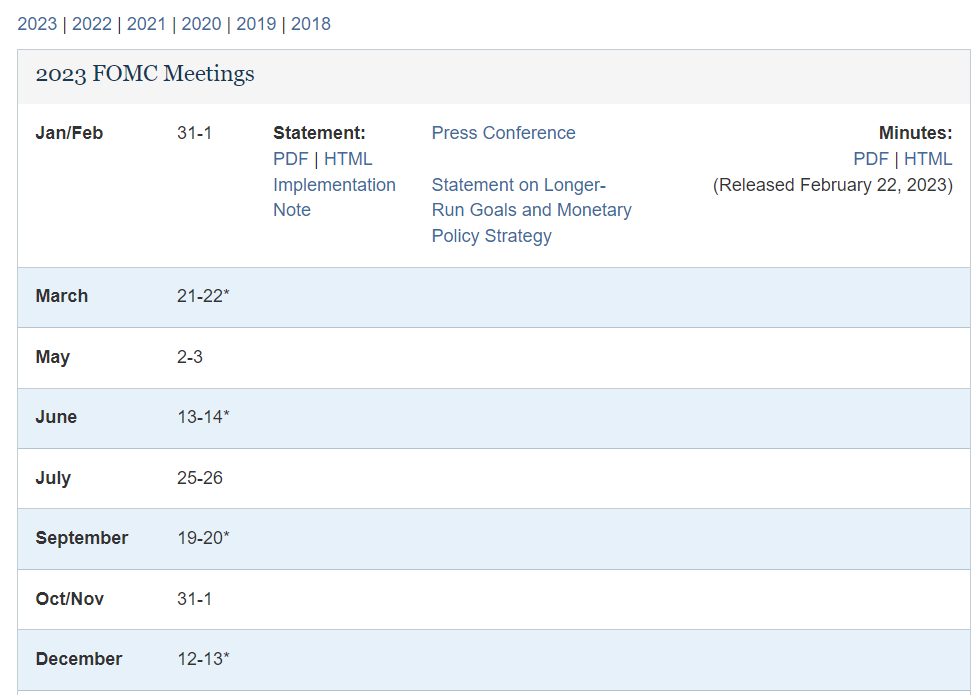
Task: Jump to the 2018 meetings year link
Action: (311, 24)
